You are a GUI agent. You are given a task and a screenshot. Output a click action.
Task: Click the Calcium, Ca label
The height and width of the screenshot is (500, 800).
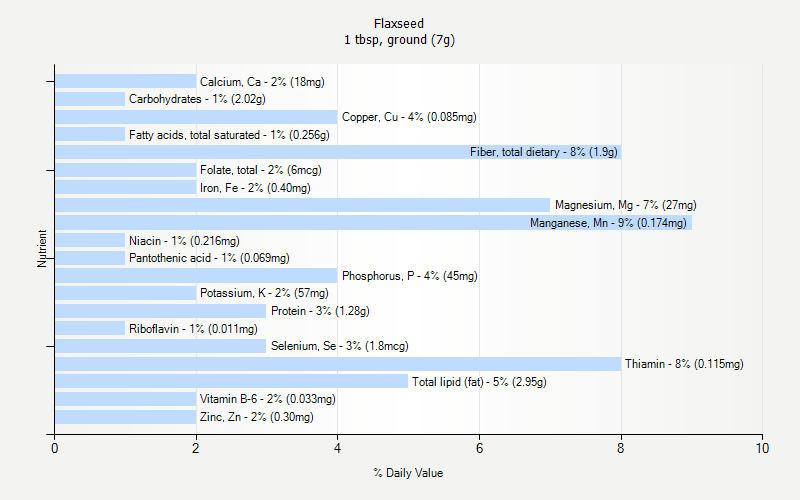pyautogui.click(x=262, y=82)
